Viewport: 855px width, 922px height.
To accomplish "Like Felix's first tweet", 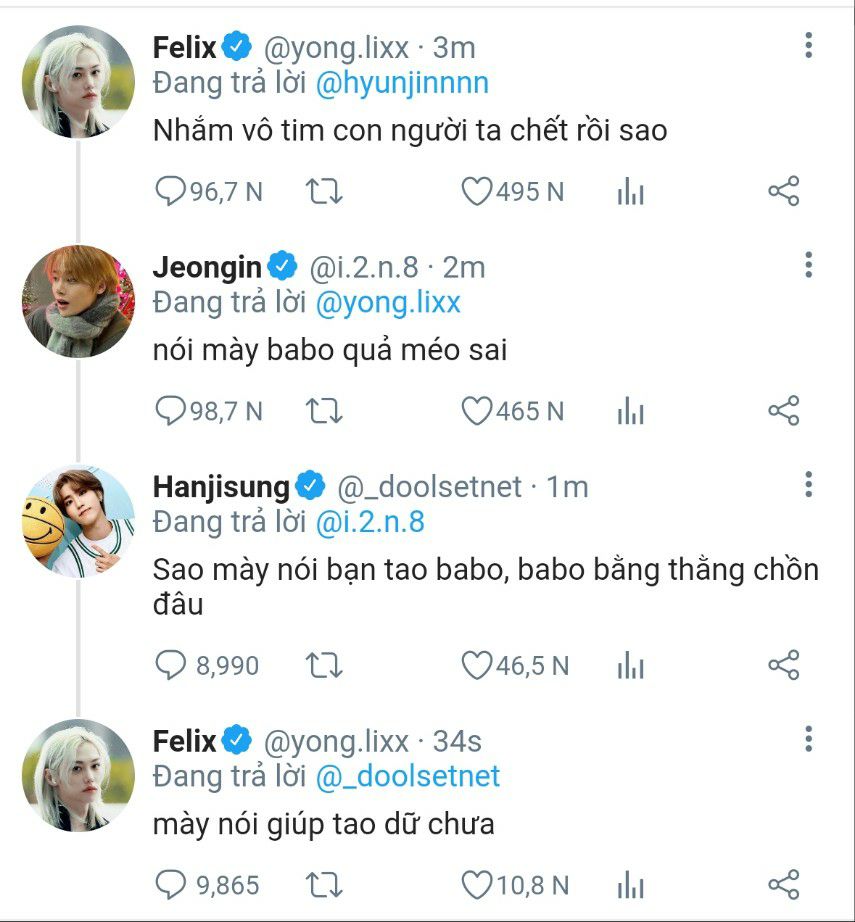I will (x=477, y=191).
